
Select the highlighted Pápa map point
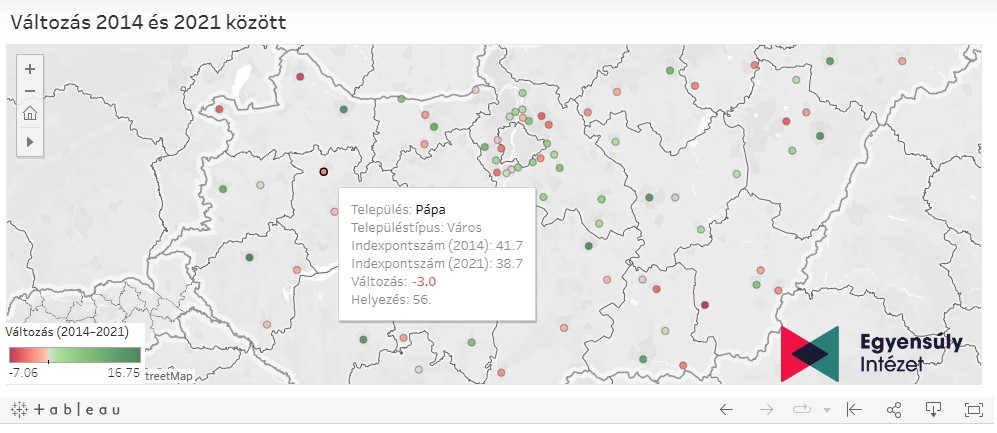[323, 172]
